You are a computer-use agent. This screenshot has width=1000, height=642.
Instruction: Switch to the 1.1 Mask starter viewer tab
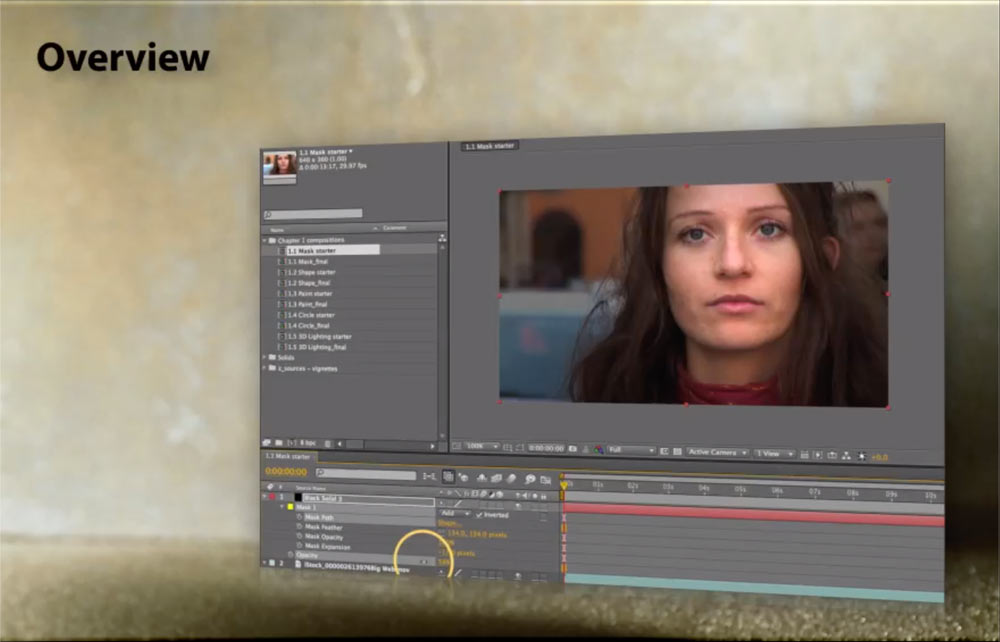[x=490, y=146]
